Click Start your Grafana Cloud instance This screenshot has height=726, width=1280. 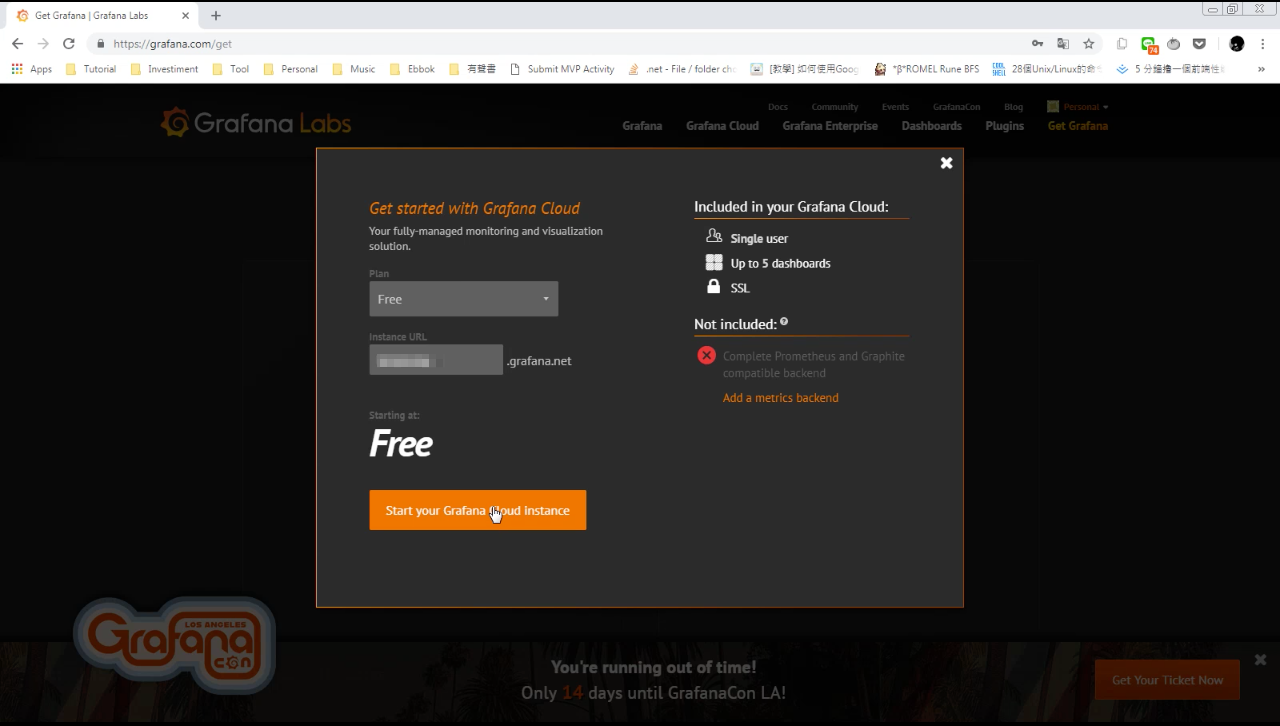coord(477,510)
